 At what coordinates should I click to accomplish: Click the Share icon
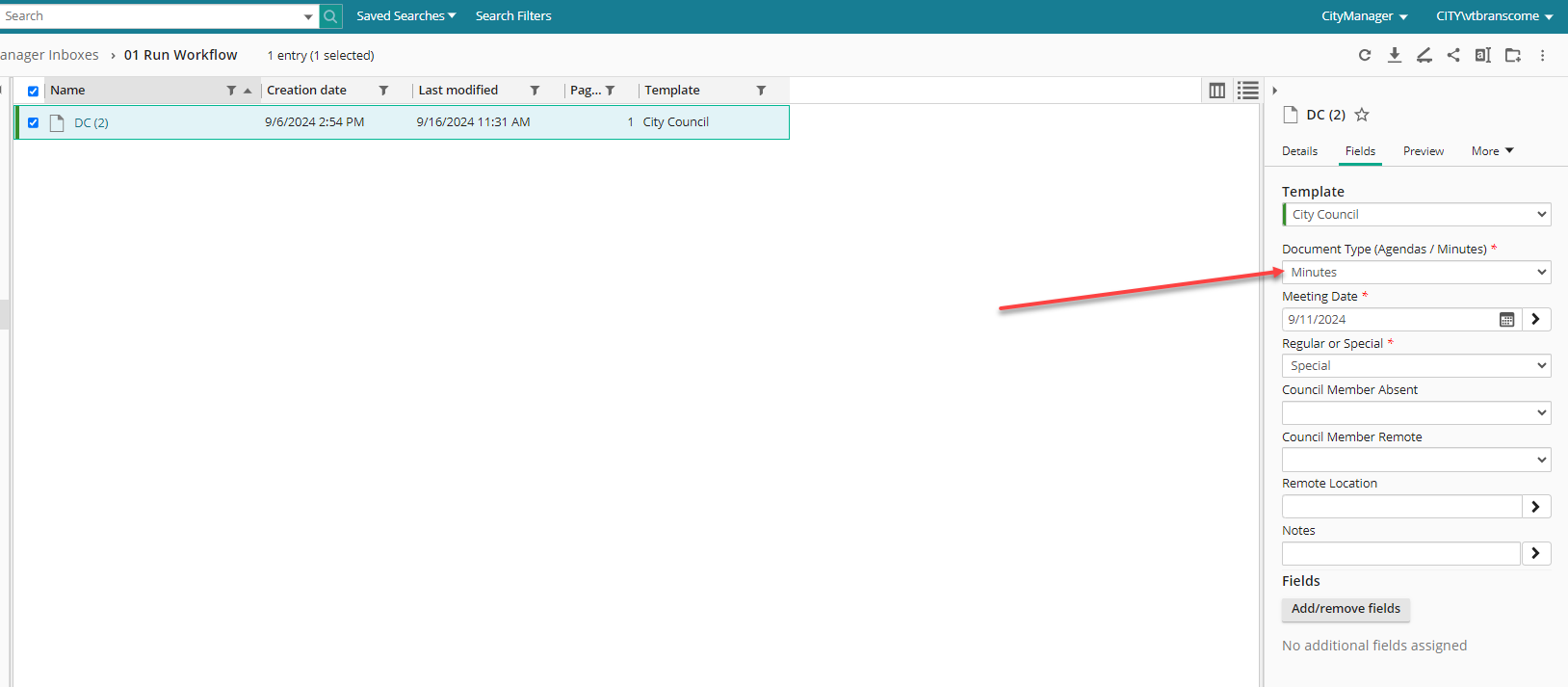(x=1453, y=56)
